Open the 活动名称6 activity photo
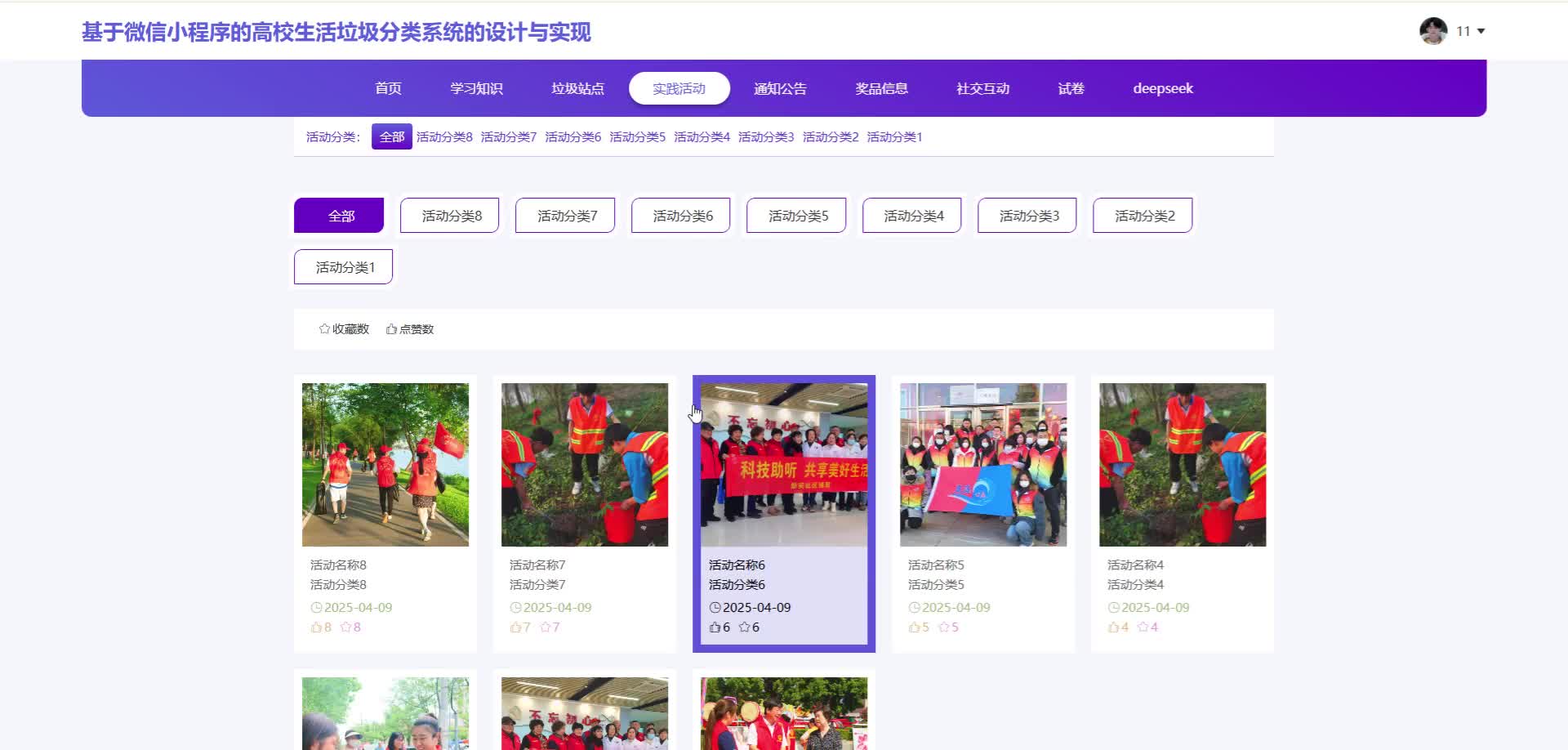Image resolution: width=1568 pixels, height=750 pixels. pos(784,465)
